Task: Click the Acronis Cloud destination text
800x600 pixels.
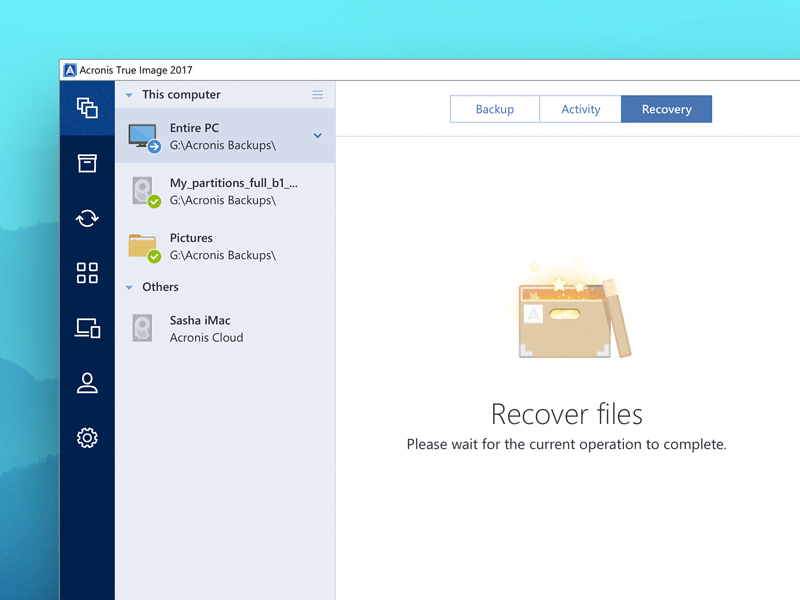Action: 207,338
